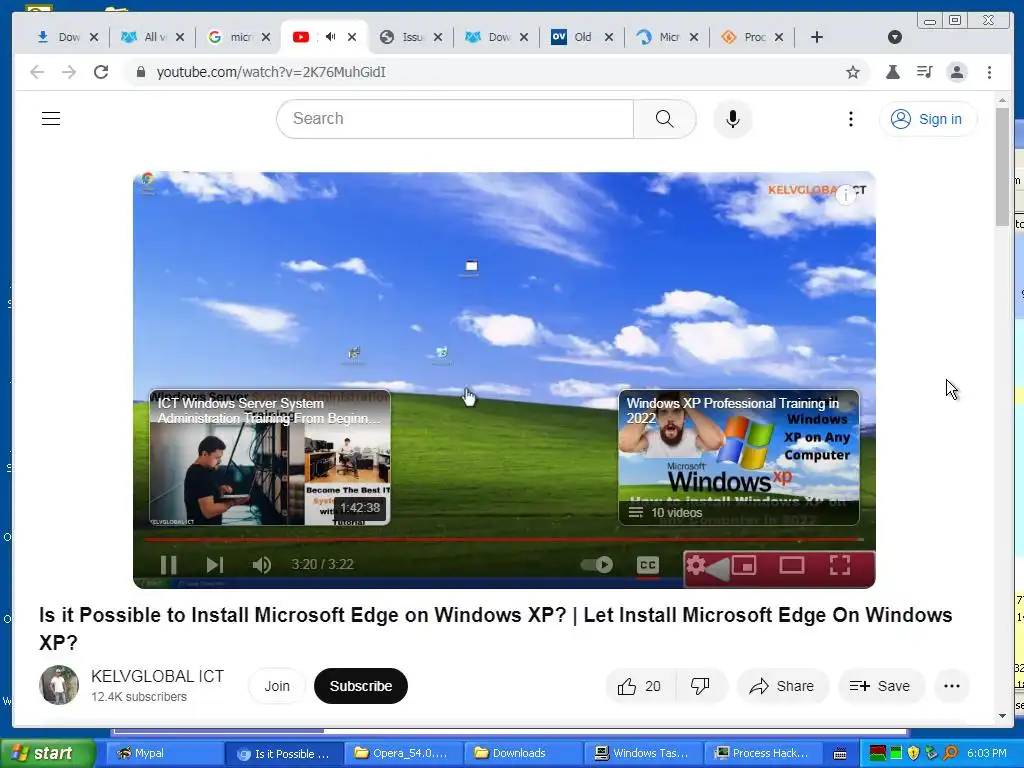Open KELVGLOBAL ICT channel avatar
This screenshot has width=1024, height=768.
point(59,685)
